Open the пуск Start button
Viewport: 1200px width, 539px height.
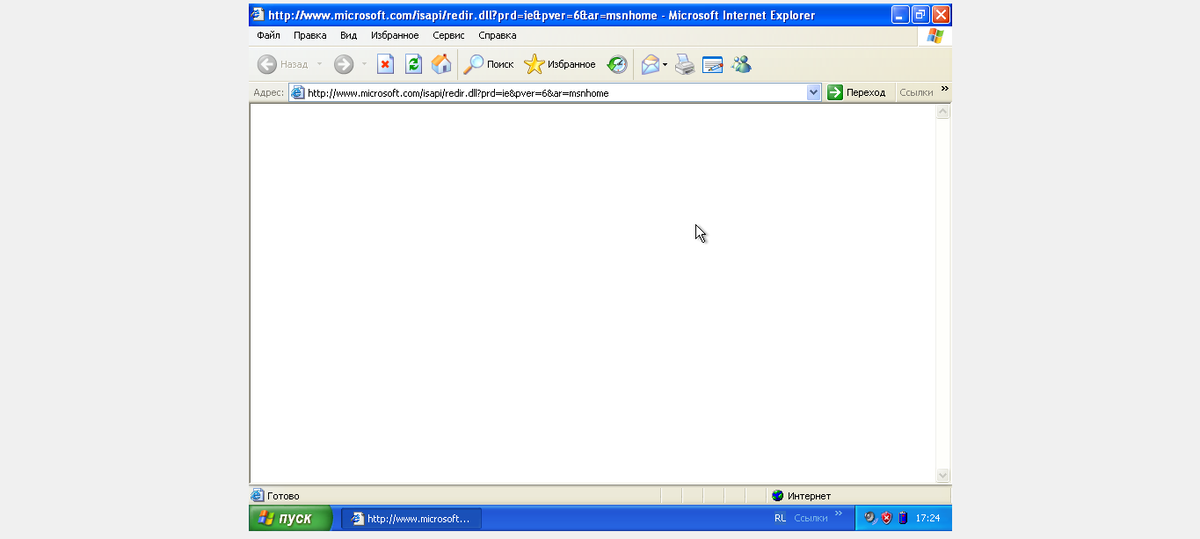click(x=290, y=518)
